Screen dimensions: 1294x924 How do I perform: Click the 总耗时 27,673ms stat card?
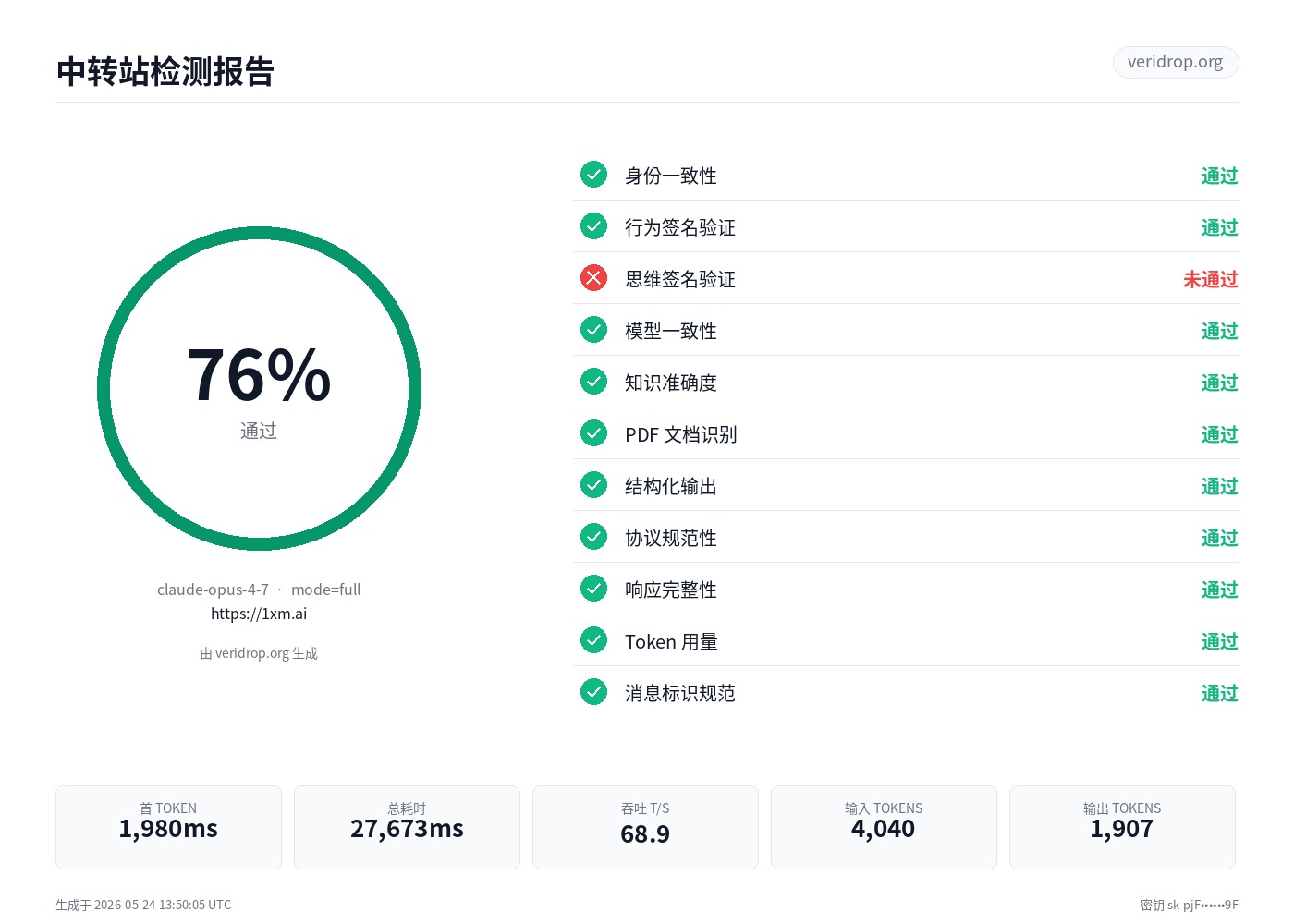point(407,827)
